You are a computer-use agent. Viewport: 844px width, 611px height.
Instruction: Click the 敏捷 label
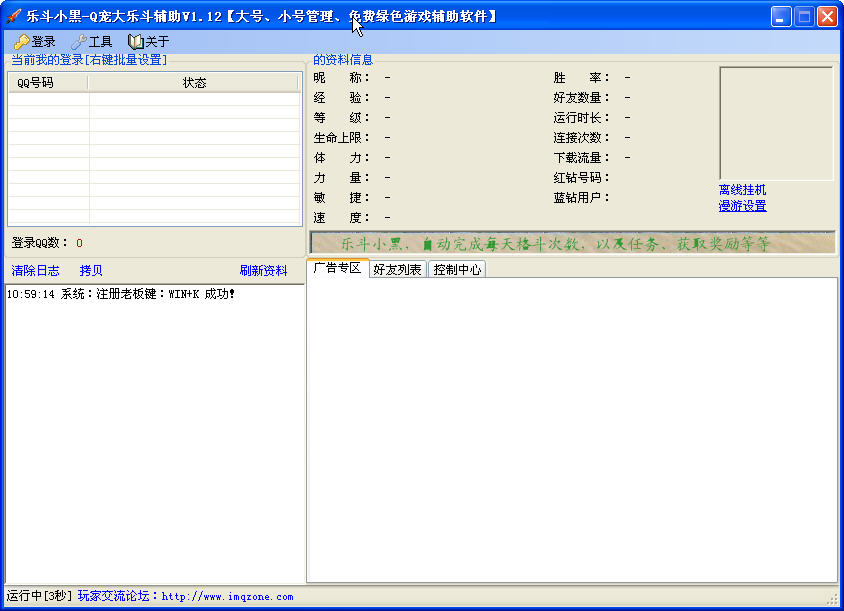pyautogui.click(x=342, y=198)
